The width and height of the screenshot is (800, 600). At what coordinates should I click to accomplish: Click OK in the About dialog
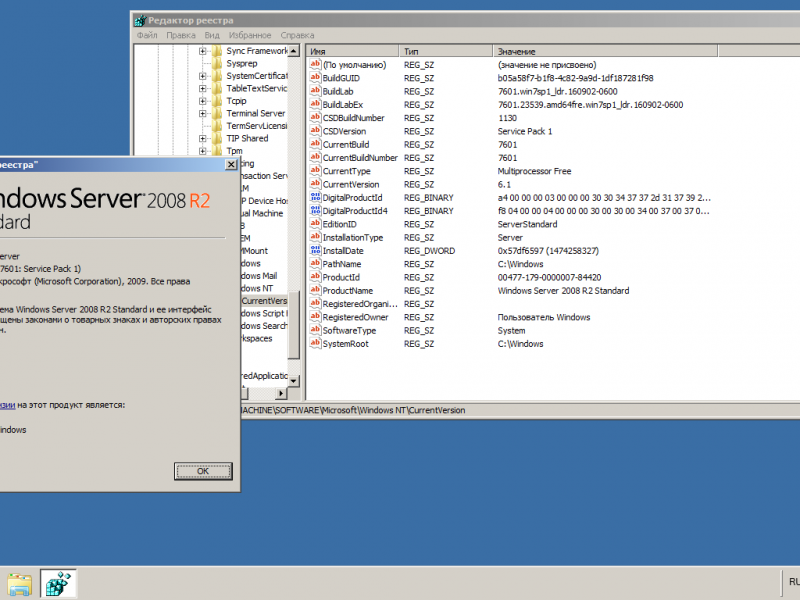point(203,471)
